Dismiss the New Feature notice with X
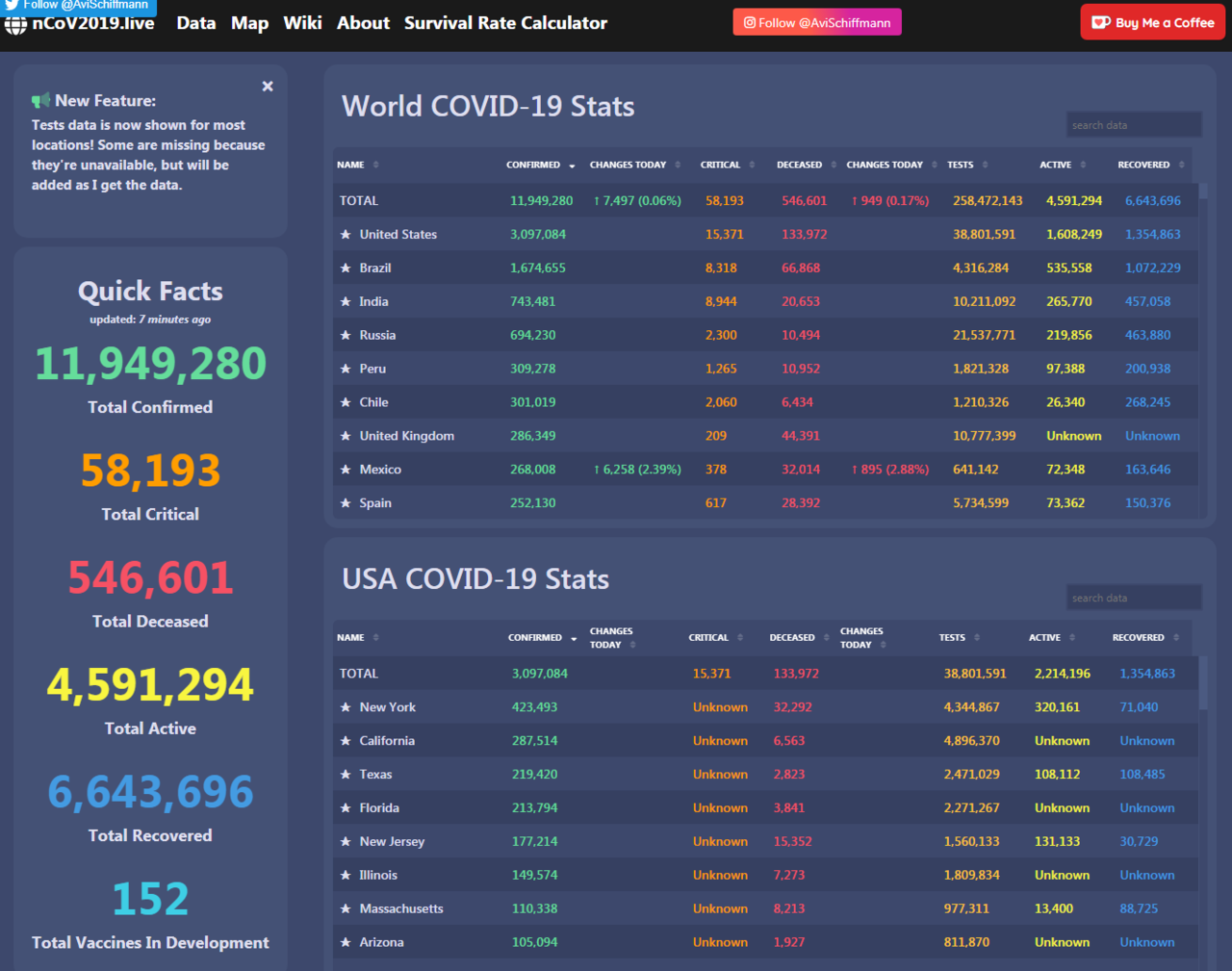This screenshot has width=1232, height=971. click(x=268, y=87)
